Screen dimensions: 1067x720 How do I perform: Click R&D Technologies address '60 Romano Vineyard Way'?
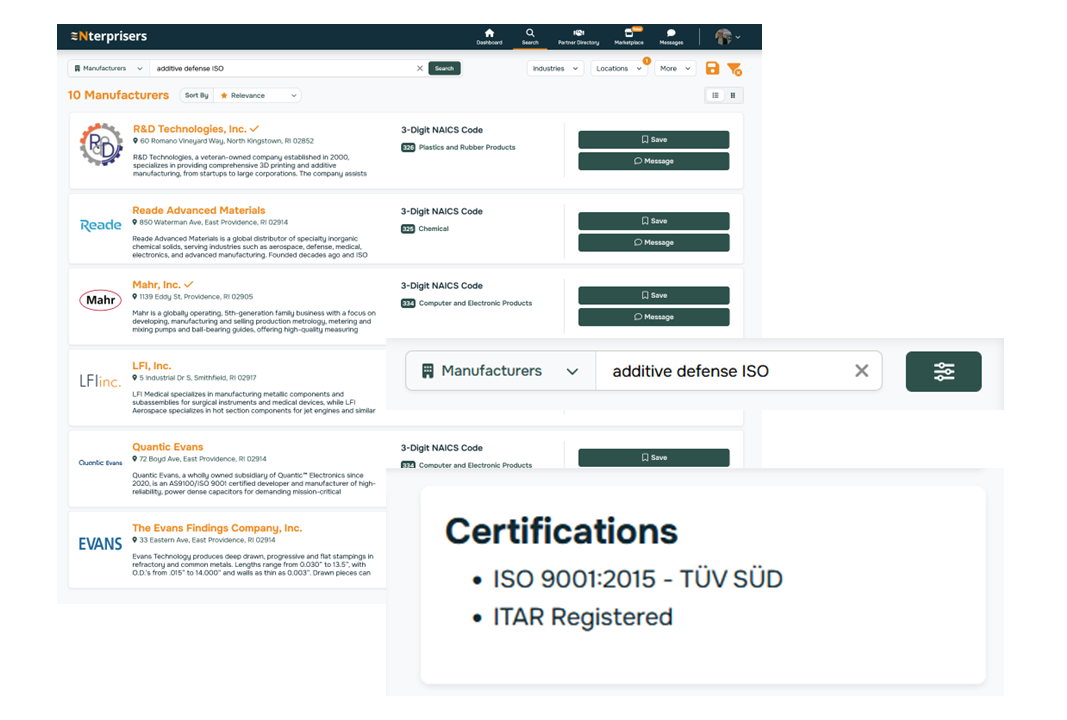(223, 141)
